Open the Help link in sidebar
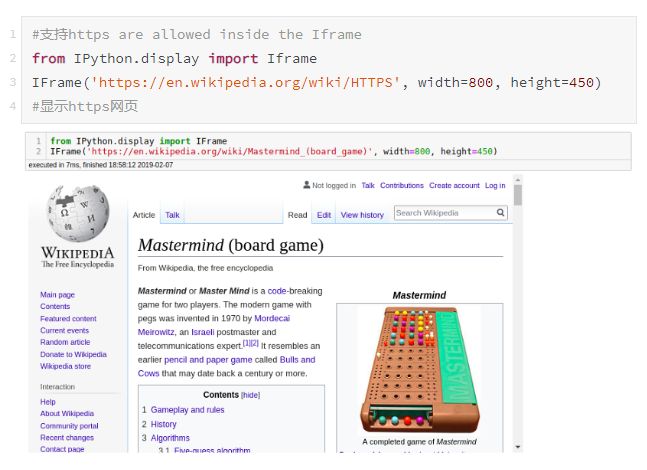 point(47,402)
